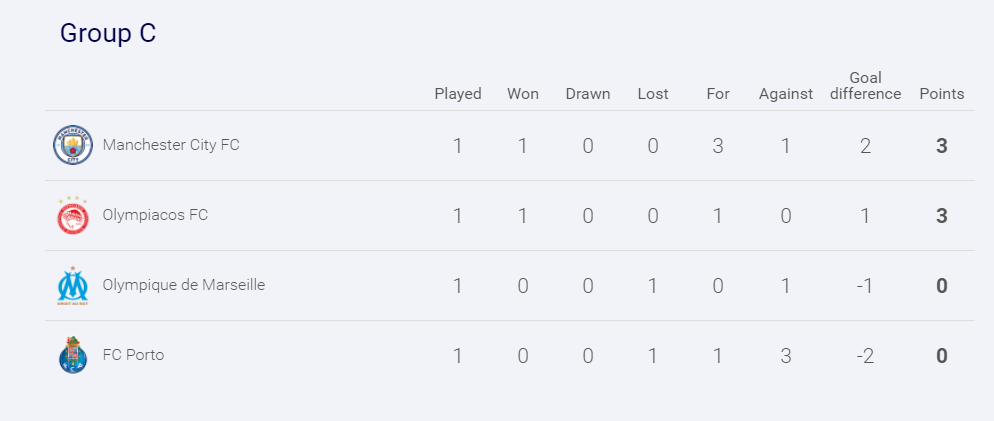Click the FC Porto club crest

click(x=73, y=356)
